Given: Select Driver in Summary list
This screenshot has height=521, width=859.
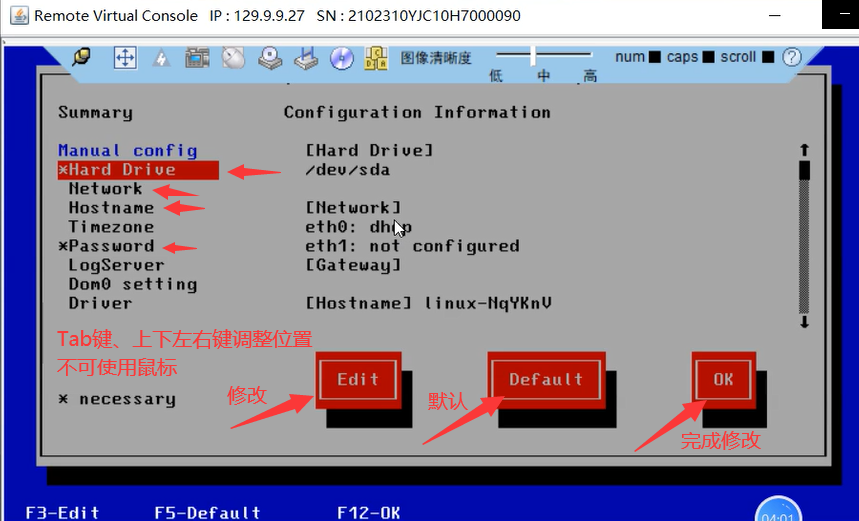Looking at the screenshot, I should 100,304.
